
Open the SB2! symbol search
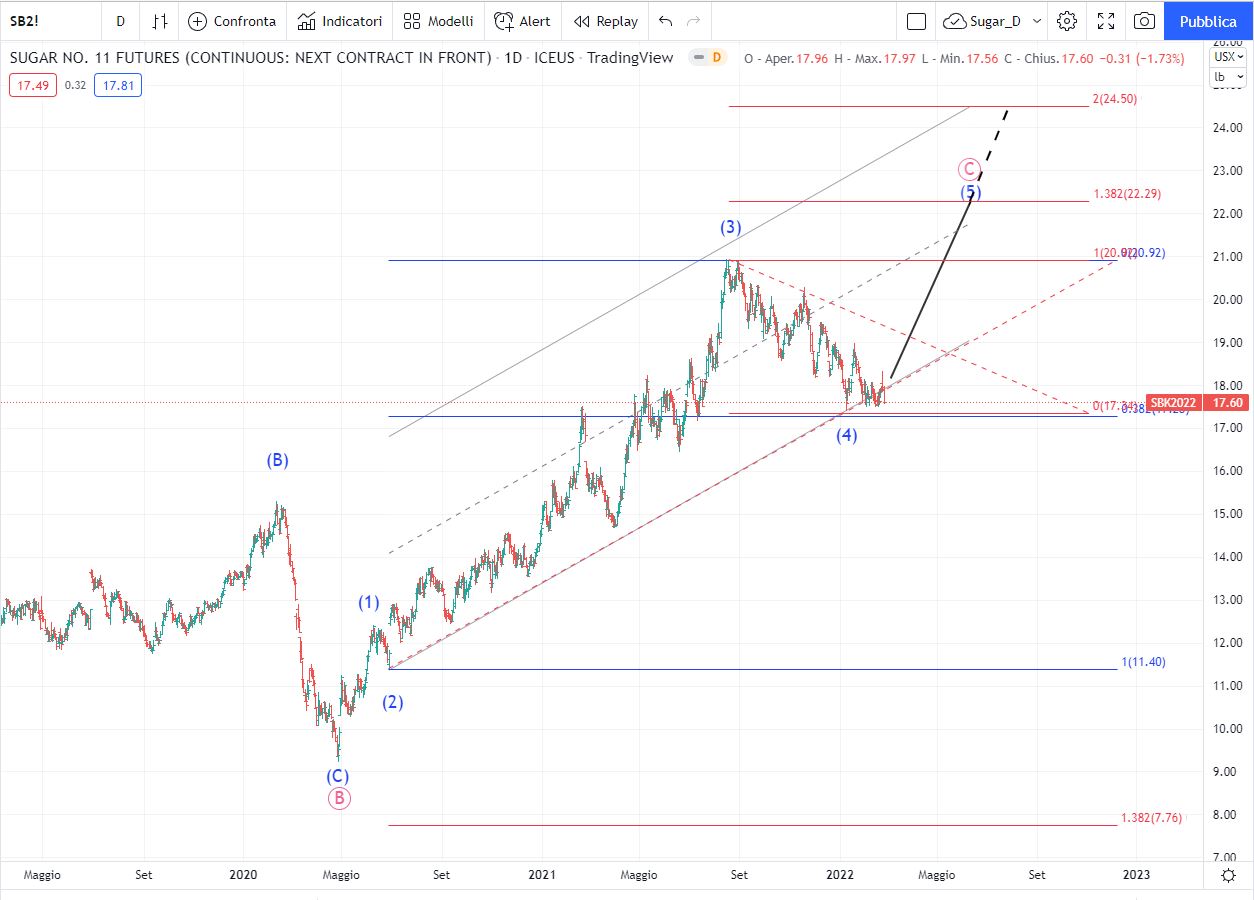[x=24, y=21]
